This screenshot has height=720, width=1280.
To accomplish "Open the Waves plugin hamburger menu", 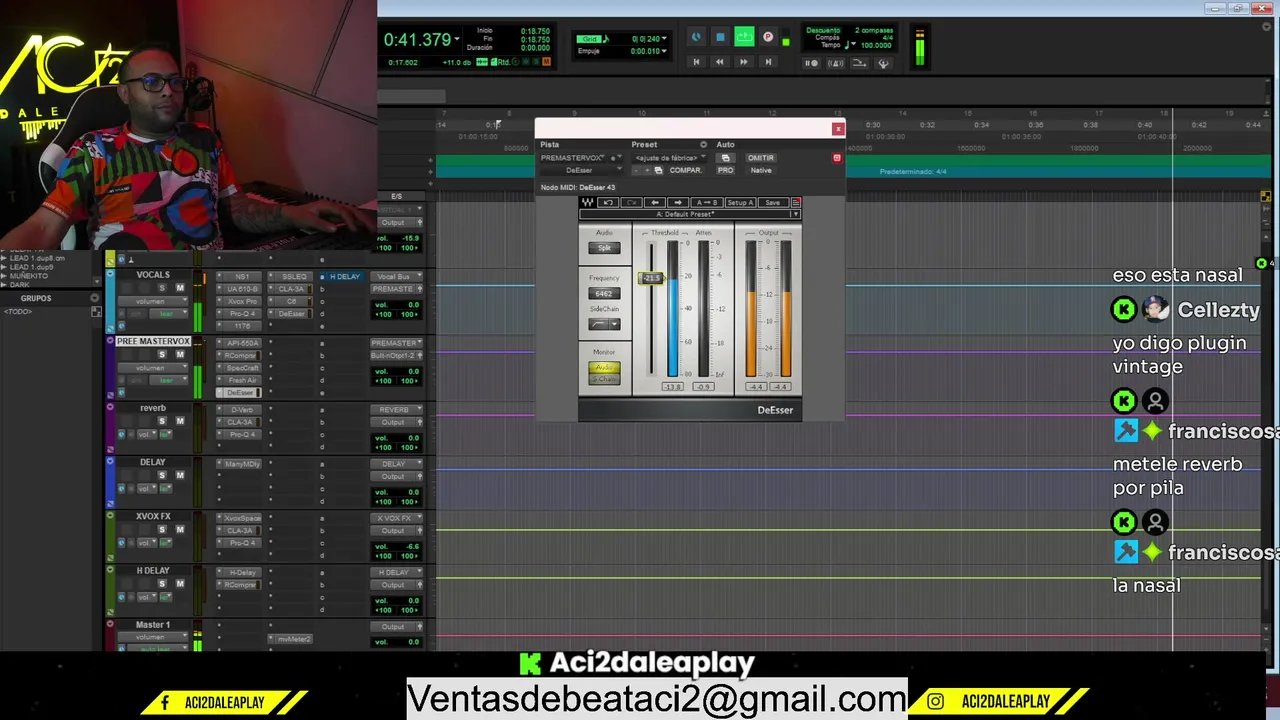I will pyautogui.click(x=796, y=202).
